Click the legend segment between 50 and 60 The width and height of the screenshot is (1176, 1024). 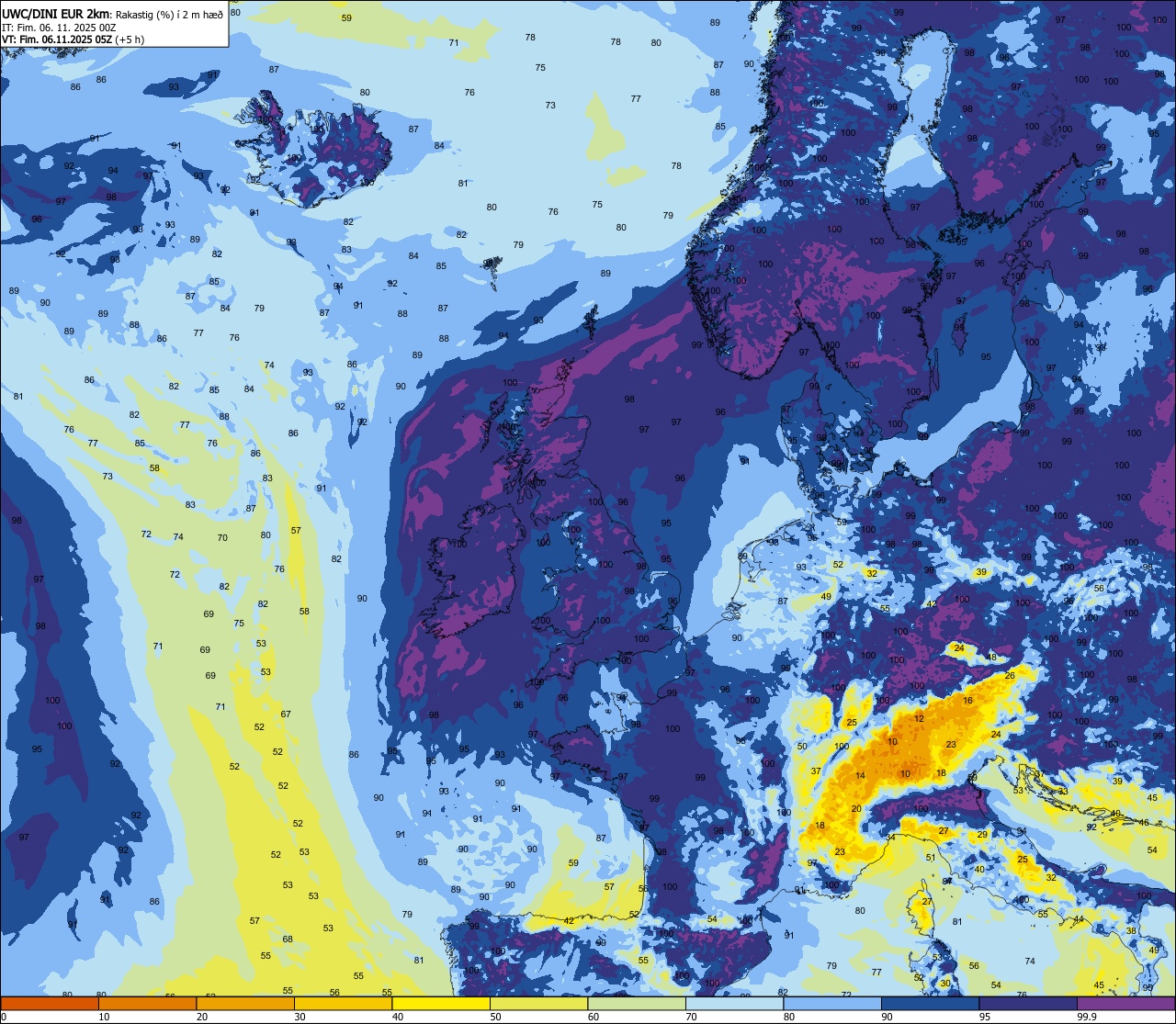click(538, 1003)
